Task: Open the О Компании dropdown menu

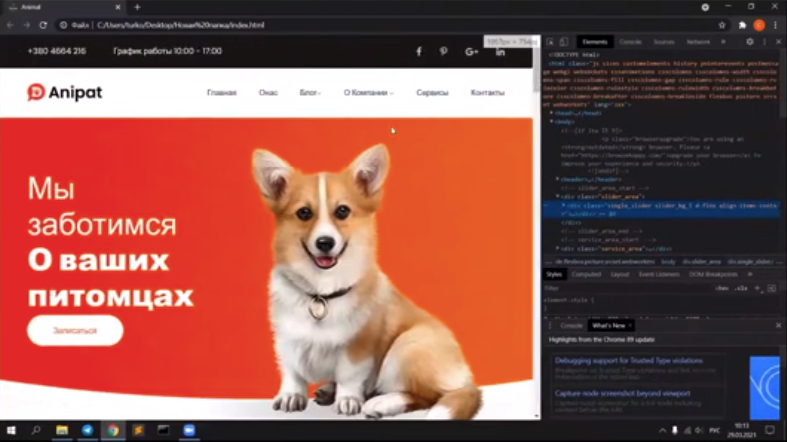Action: 368,93
